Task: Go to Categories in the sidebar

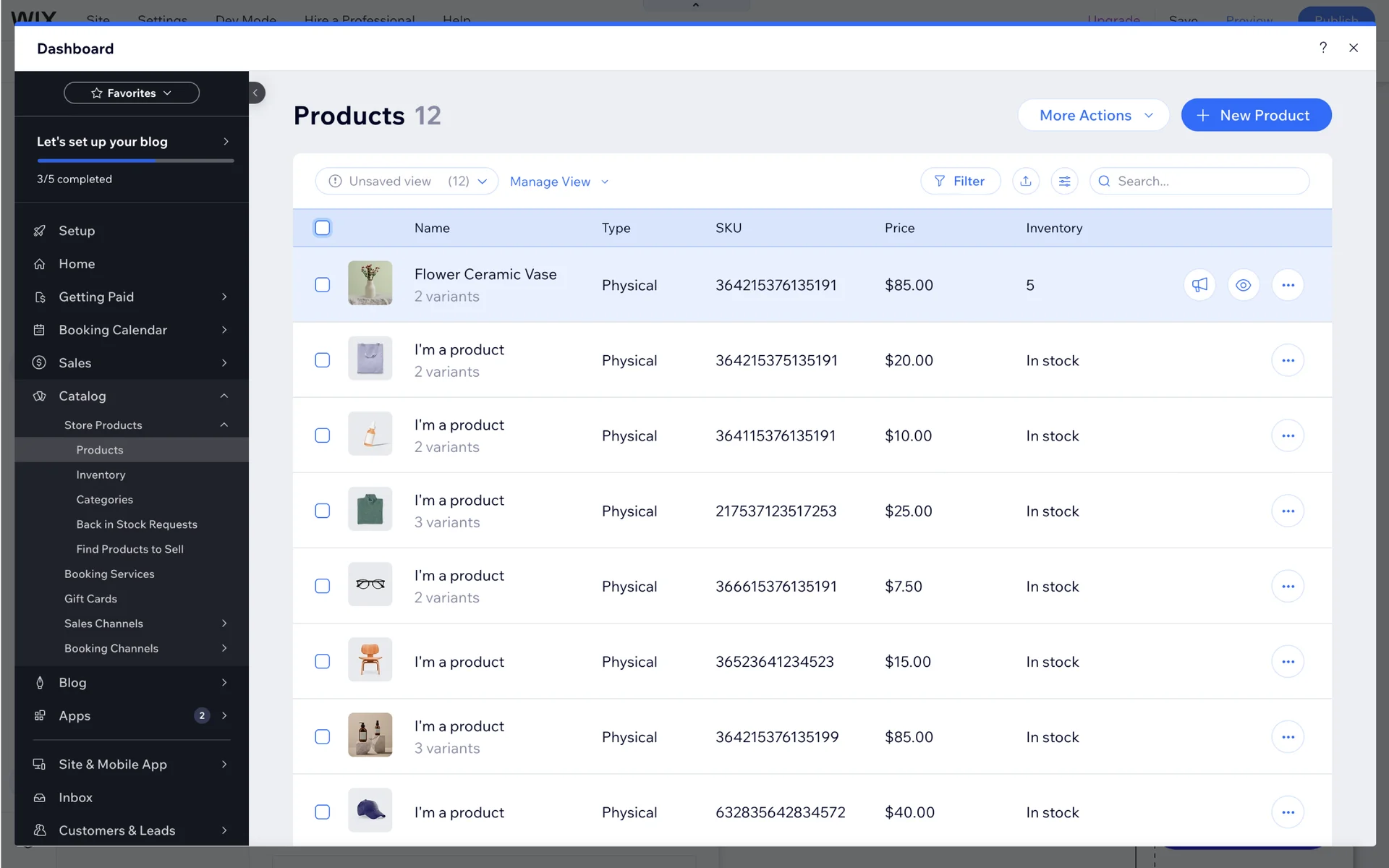Action: tap(104, 499)
